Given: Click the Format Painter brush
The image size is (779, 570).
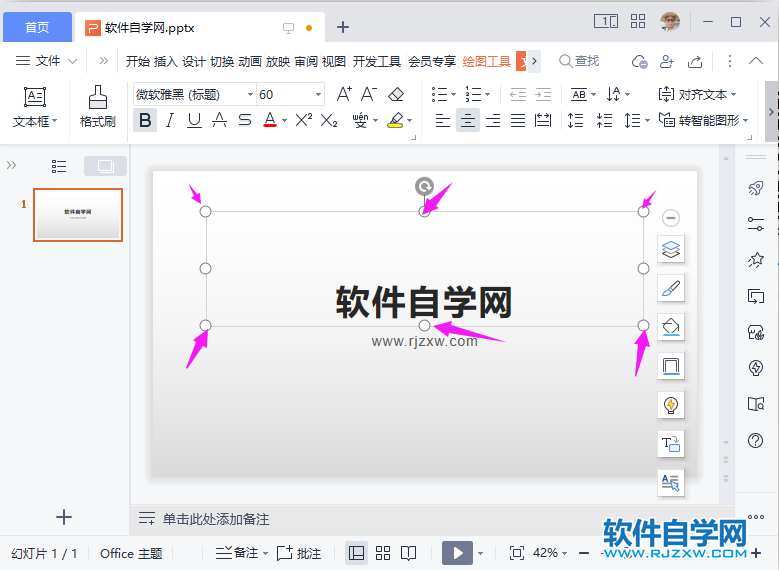Looking at the screenshot, I should pos(98,106).
